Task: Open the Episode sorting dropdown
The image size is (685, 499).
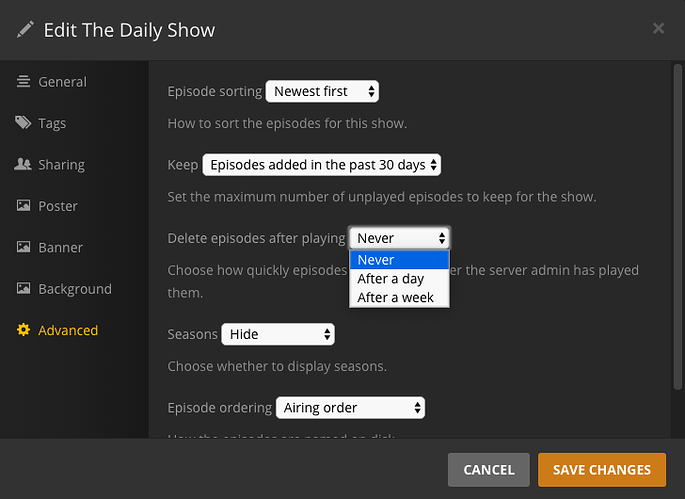Action: coord(322,91)
